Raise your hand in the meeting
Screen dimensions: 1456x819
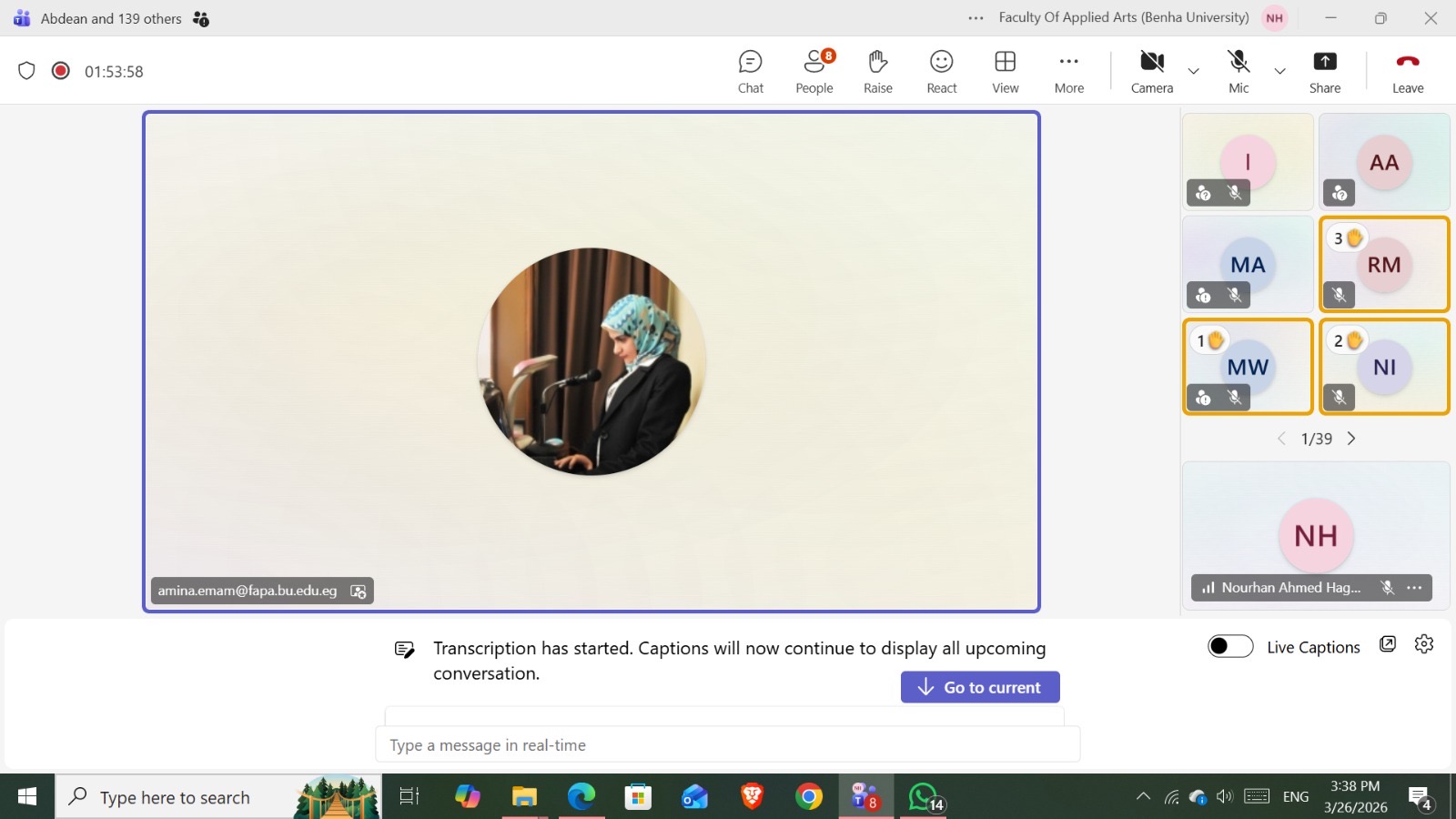[877, 72]
